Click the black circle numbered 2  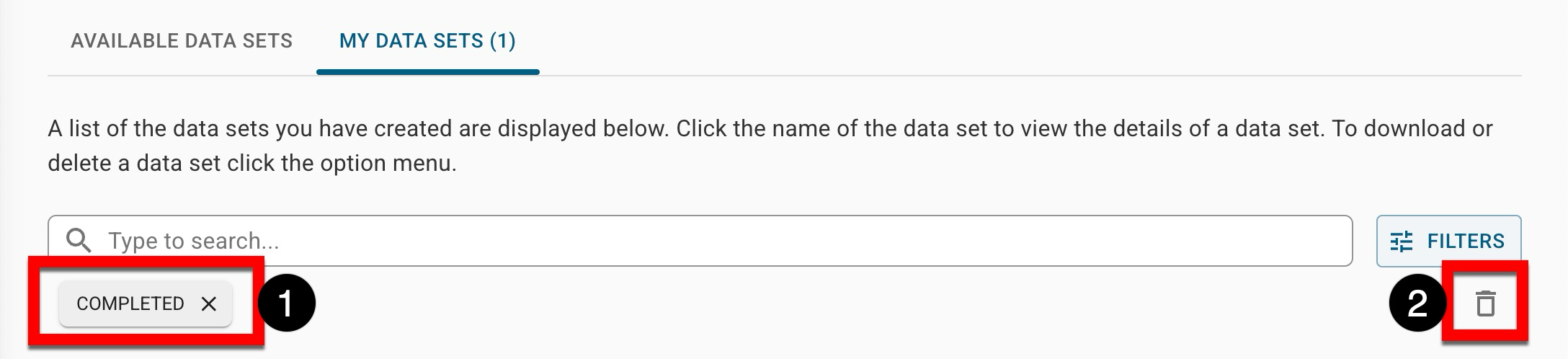1417,303
